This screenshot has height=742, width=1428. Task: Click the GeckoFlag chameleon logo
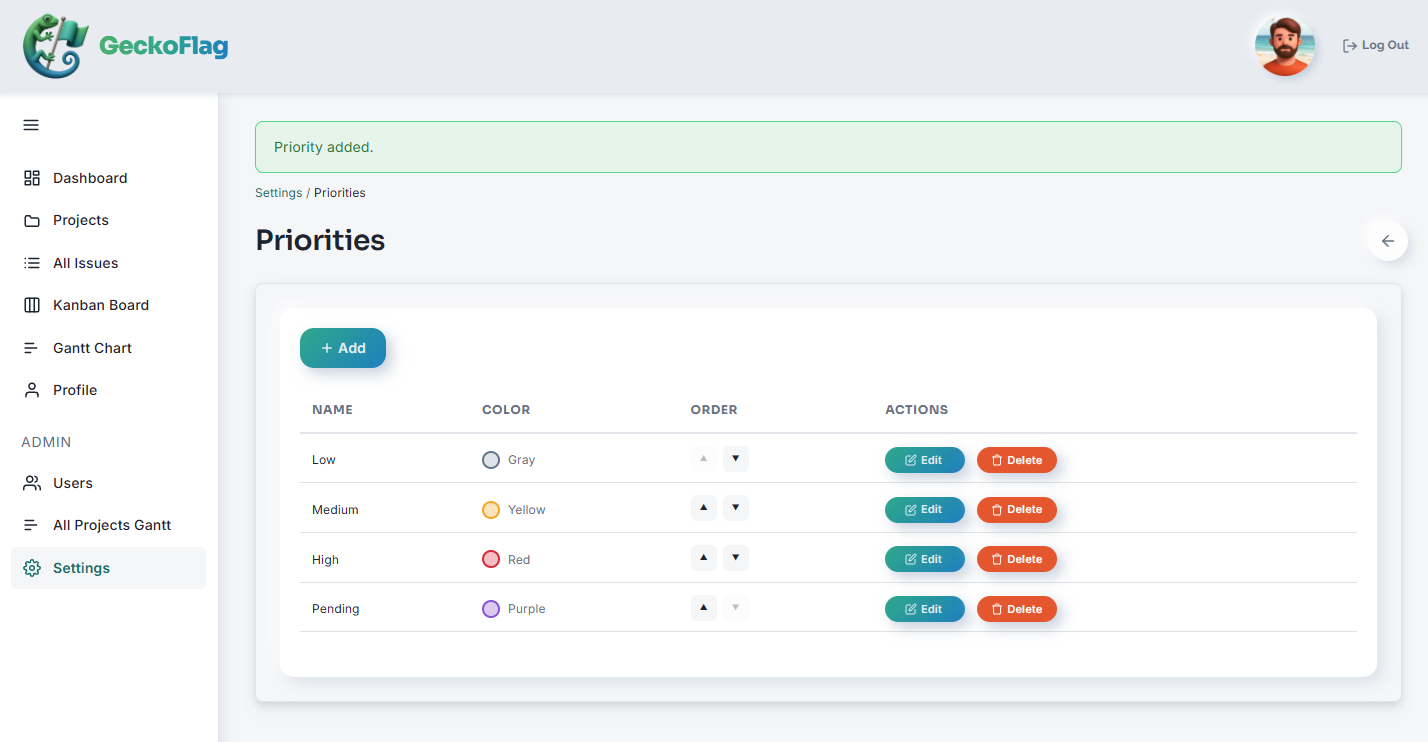pos(56,46)
